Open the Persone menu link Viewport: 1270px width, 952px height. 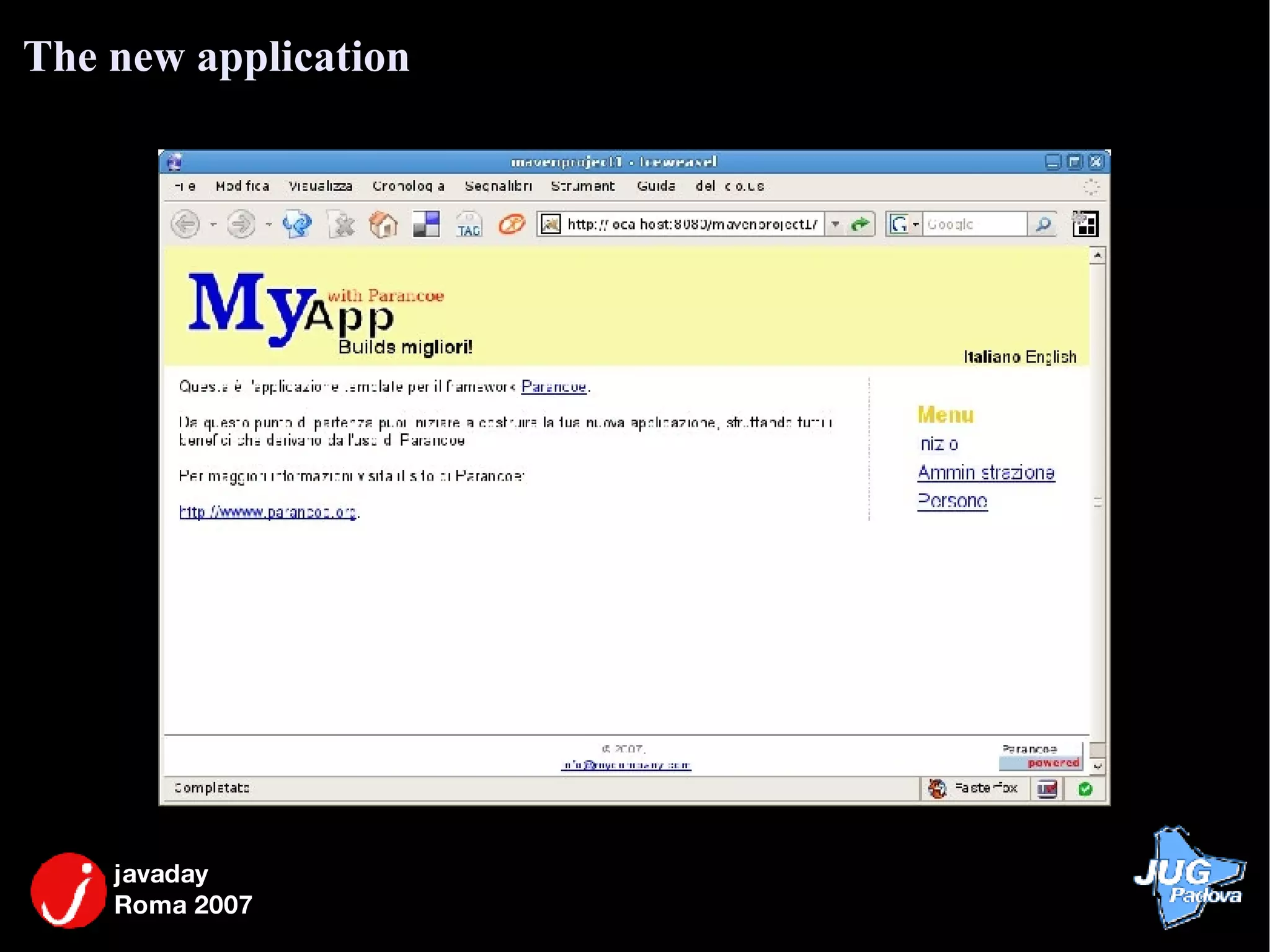tap(952, 501)
